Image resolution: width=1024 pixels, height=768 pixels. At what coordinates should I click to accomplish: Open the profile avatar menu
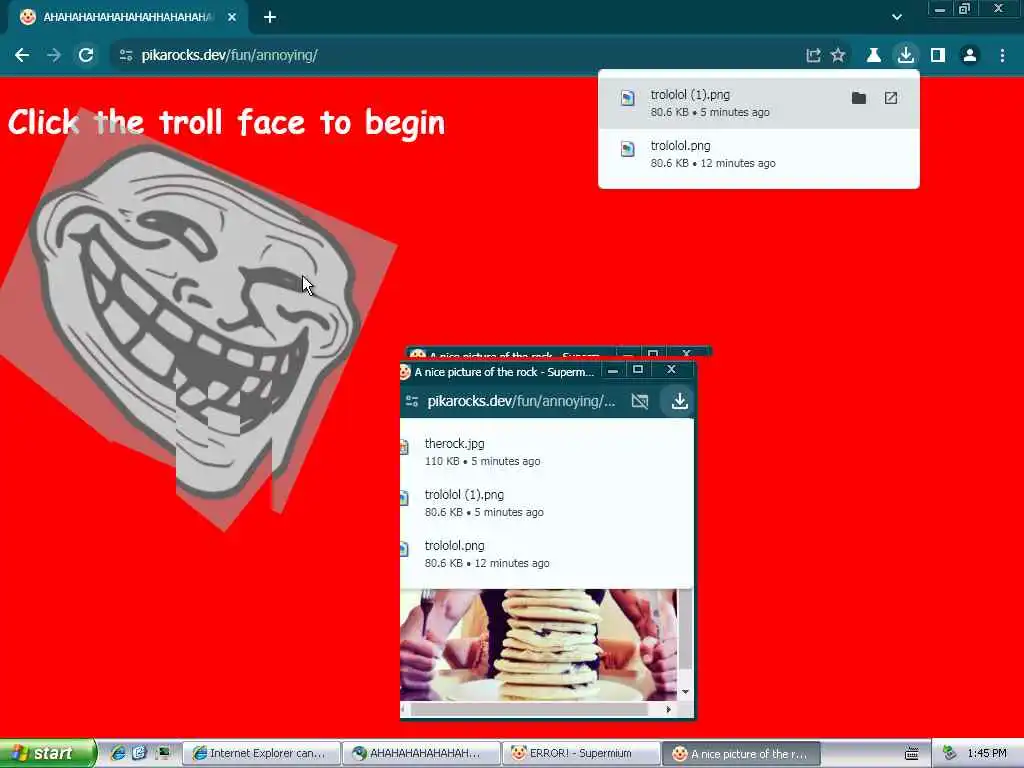[x=970, y=56]
